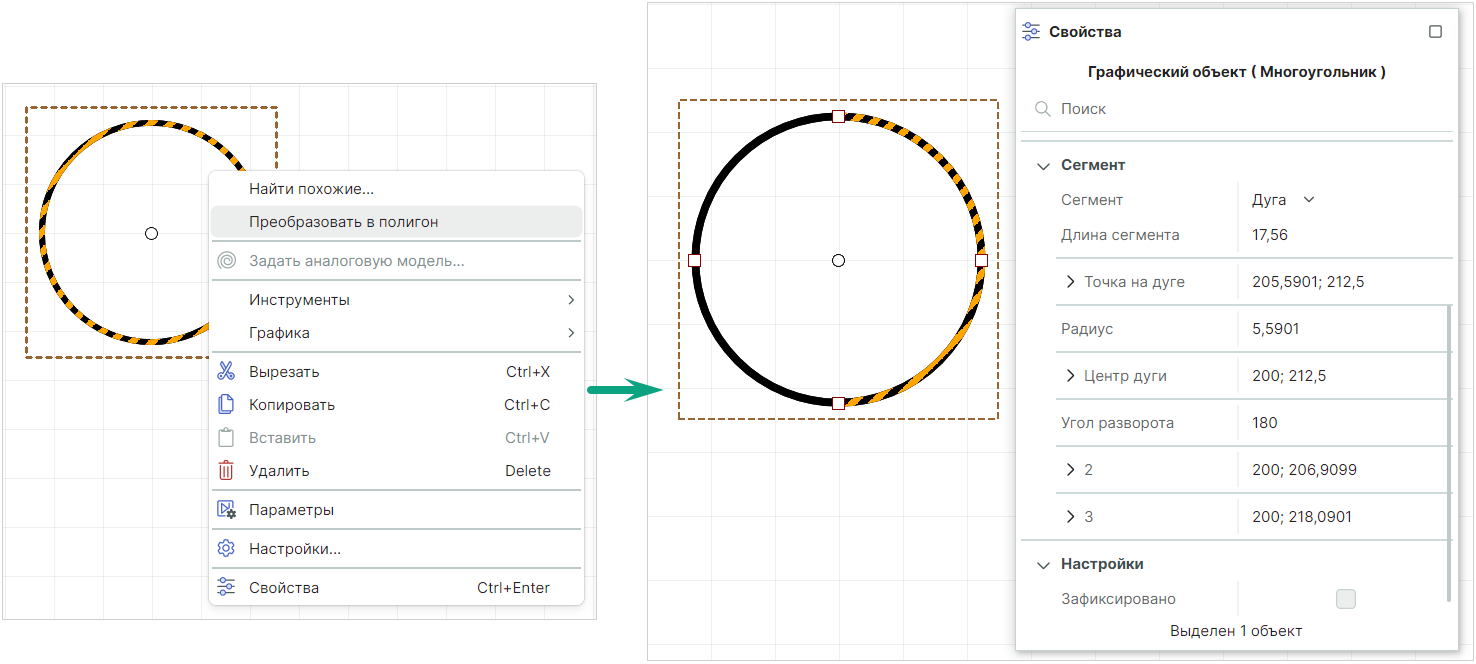Expand the Точка на дуге row

coord(1071,282)
